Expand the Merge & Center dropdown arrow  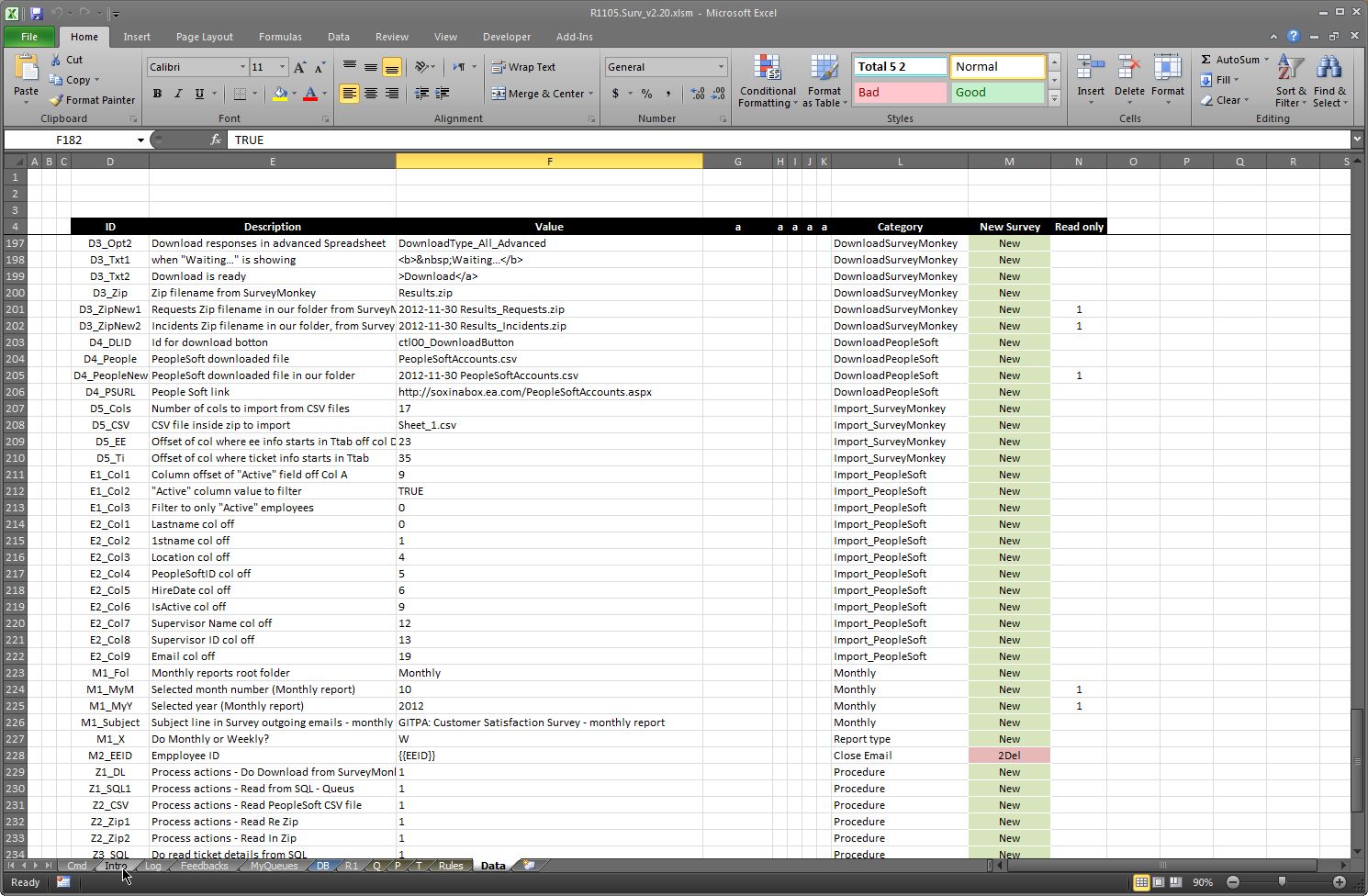[x=590, y=94]
